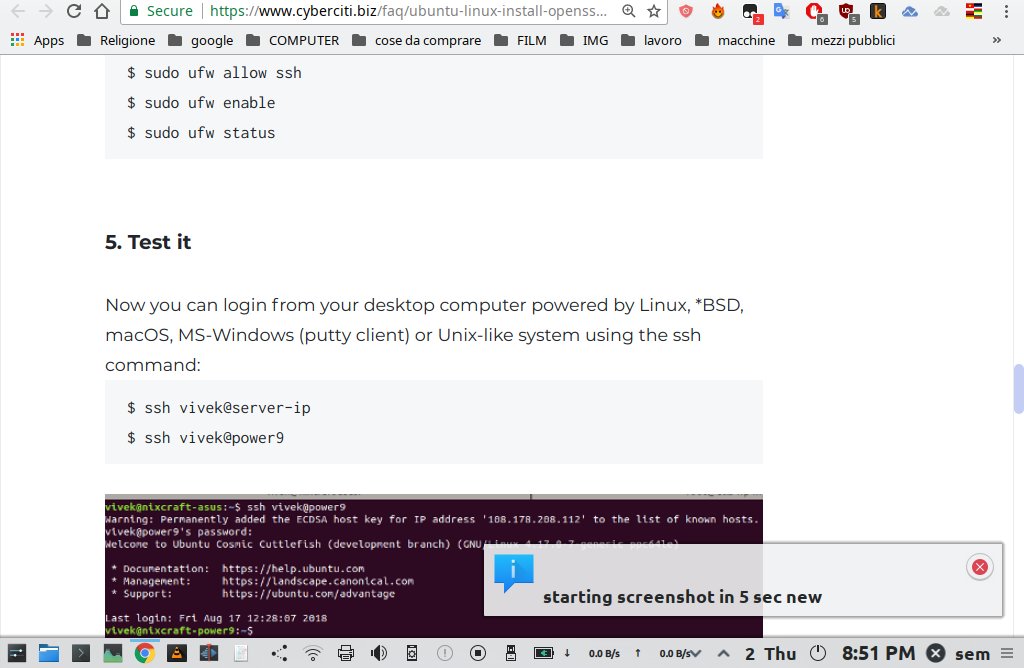The height and width of the screenshot is (668, 1024).
Task: Open Chrome's three-dot menu
Action: click(1006, 11)
